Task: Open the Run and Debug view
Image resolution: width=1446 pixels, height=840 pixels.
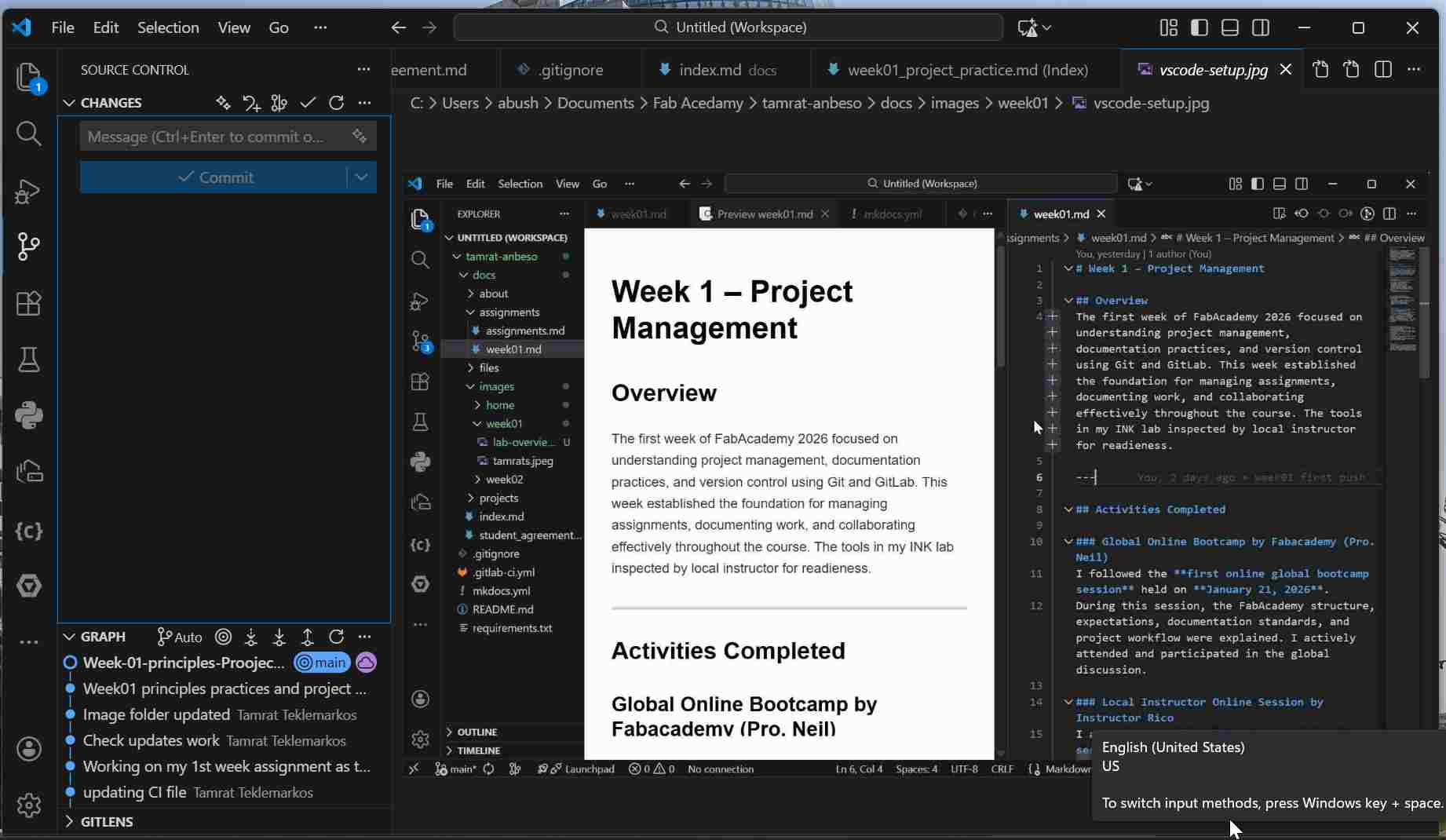Action: (x=29, y=191)
